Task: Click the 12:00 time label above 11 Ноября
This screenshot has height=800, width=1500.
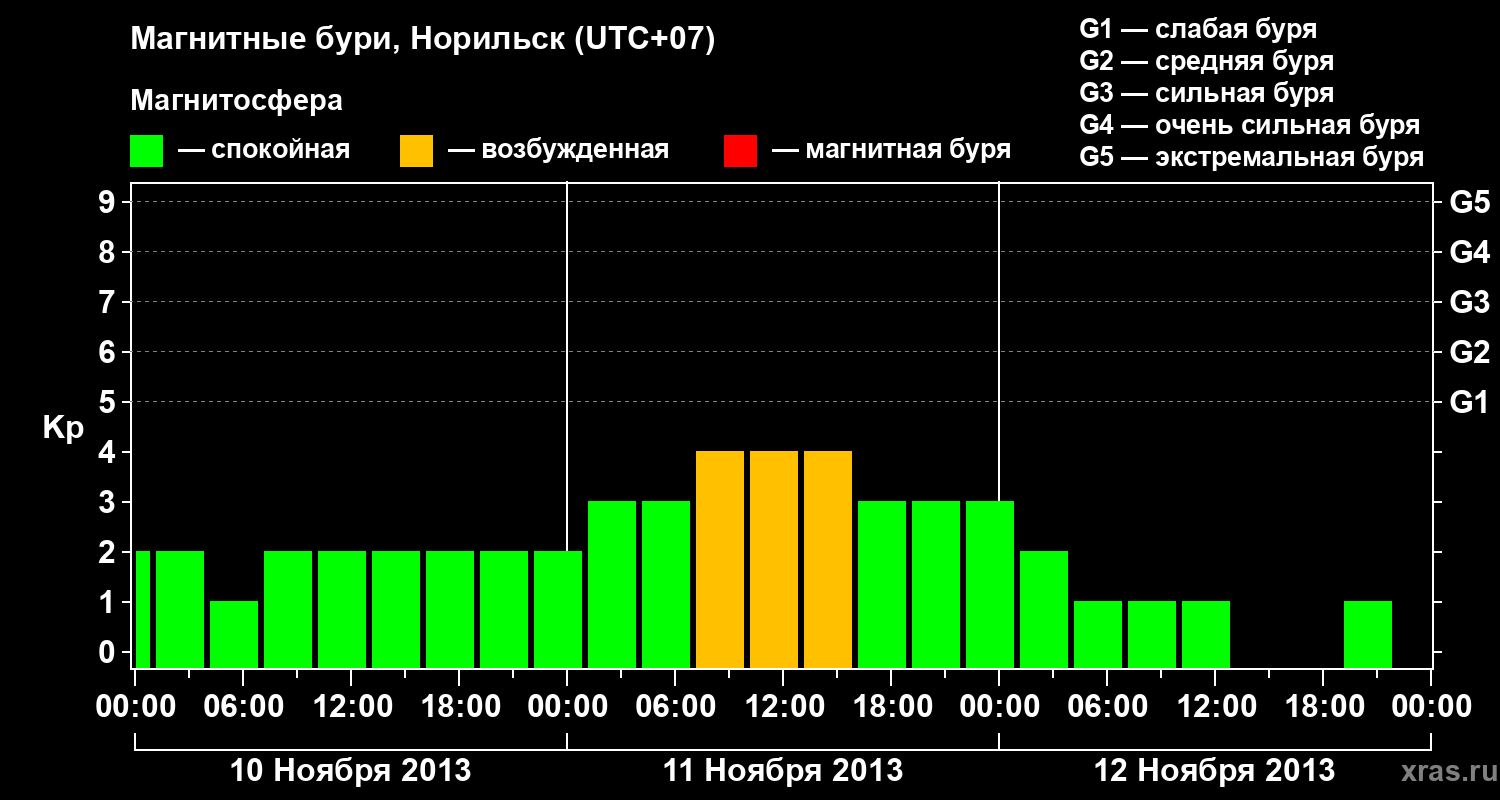Action: tap(783, 707)
